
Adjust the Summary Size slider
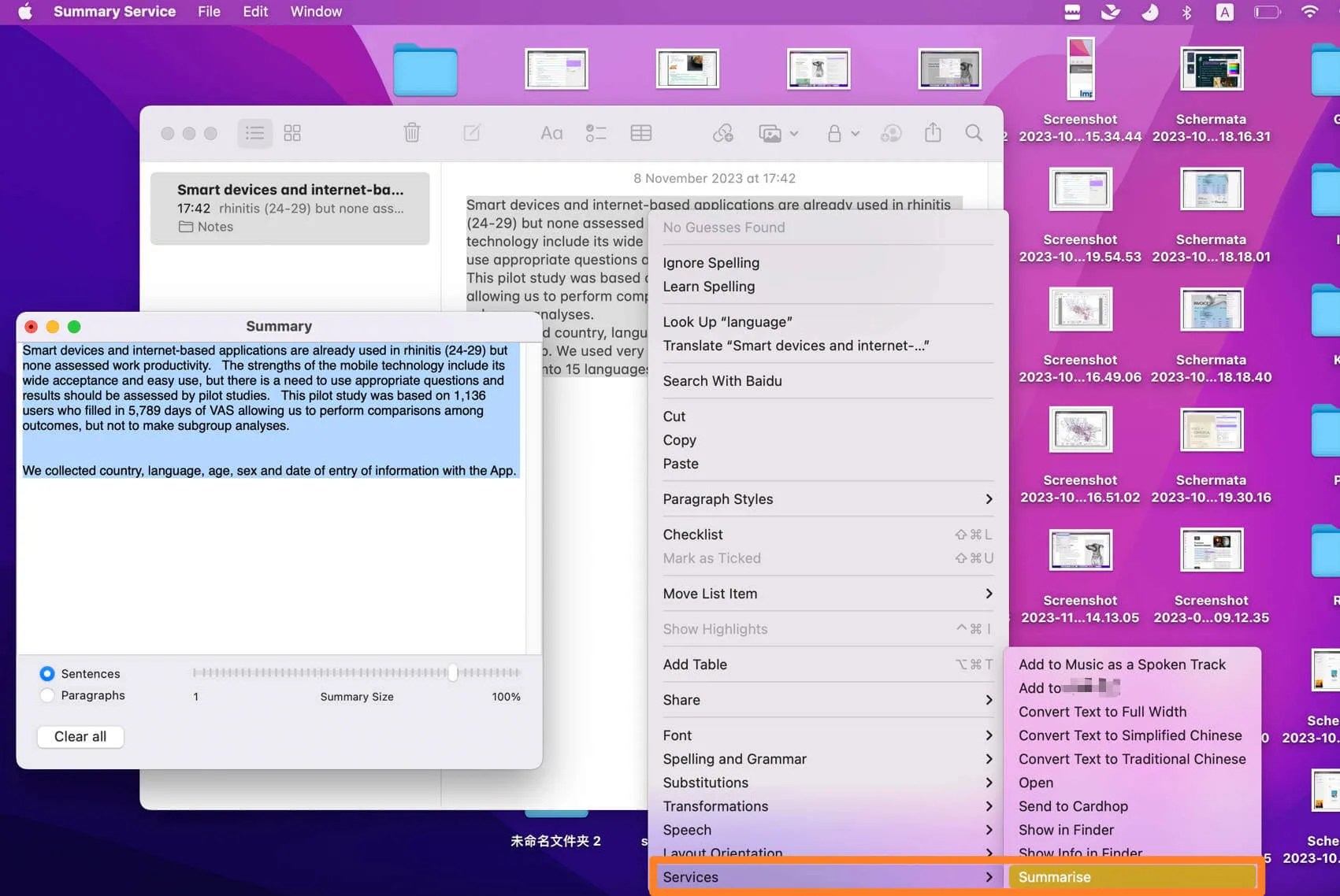pyautogui.click(x=453, y=673)
